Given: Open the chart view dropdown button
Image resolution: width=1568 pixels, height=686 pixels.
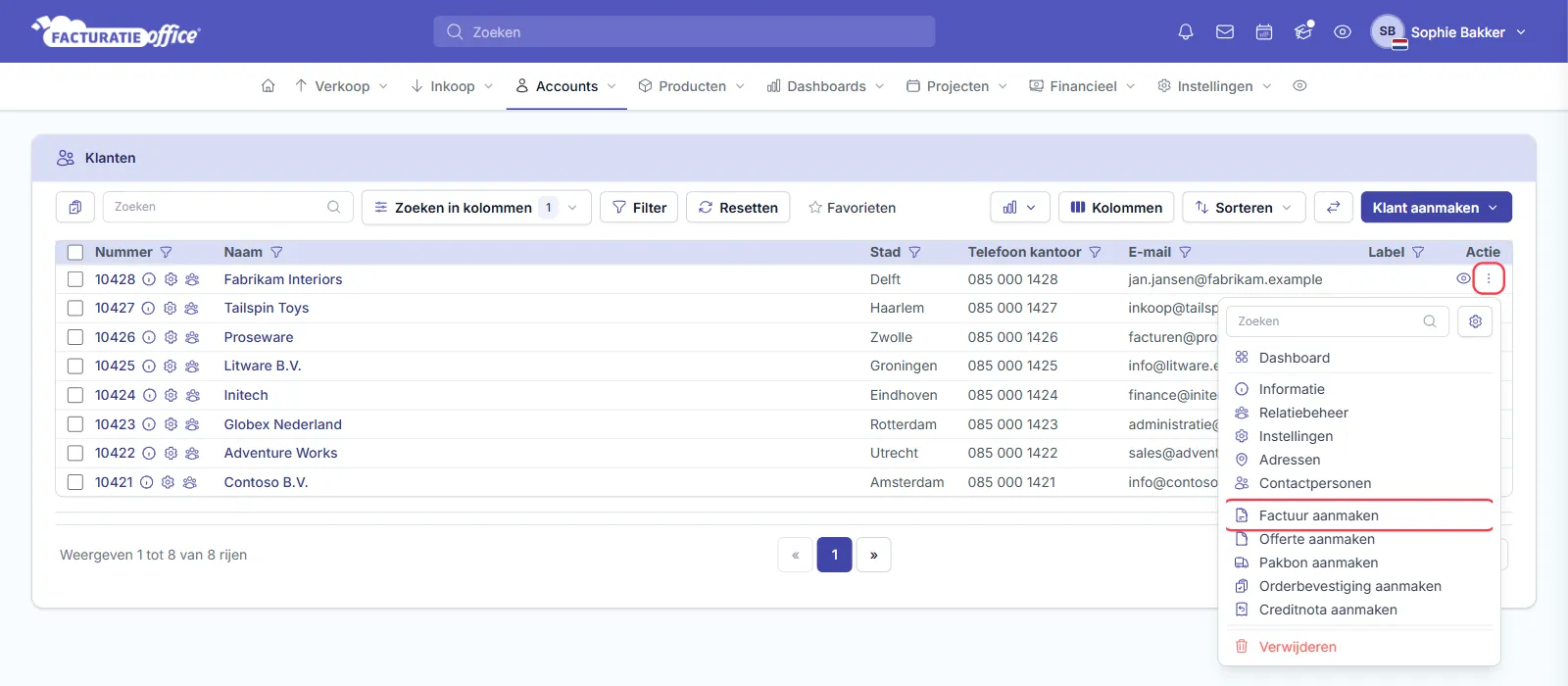Looking at the screenshot, I should click(1020, 207).
